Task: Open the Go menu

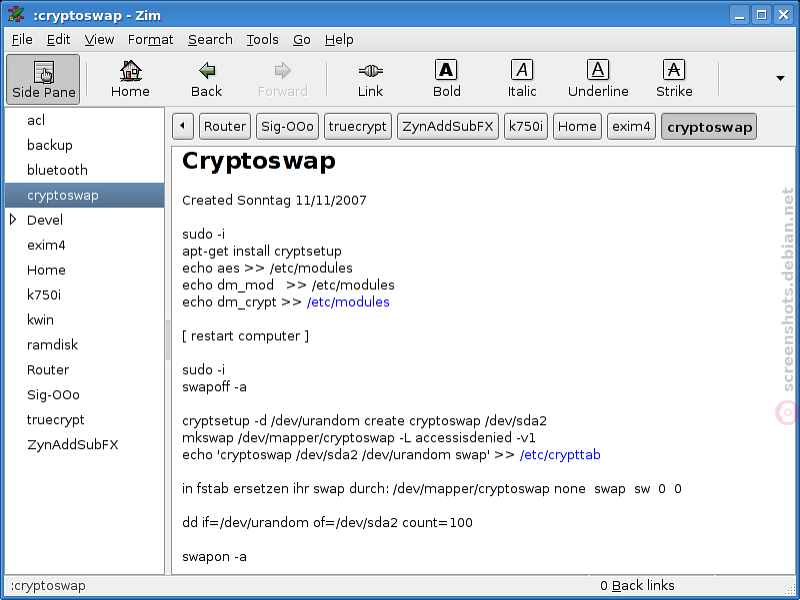Action: tap(302, 40)
